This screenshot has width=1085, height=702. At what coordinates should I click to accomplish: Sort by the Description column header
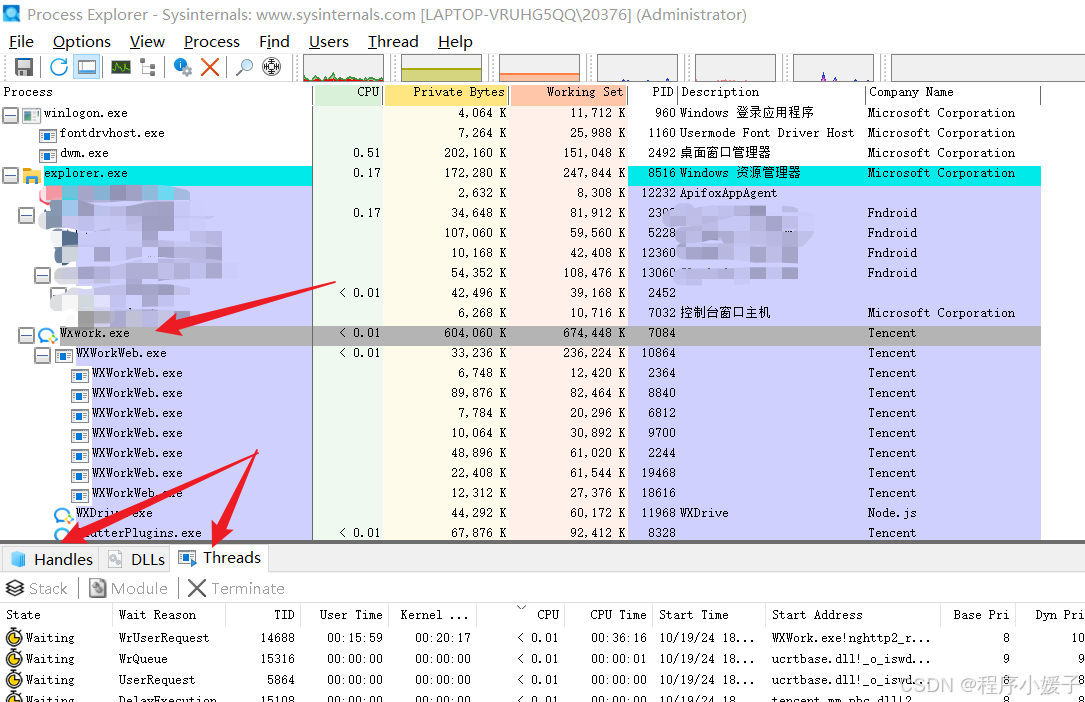[772, 92]
